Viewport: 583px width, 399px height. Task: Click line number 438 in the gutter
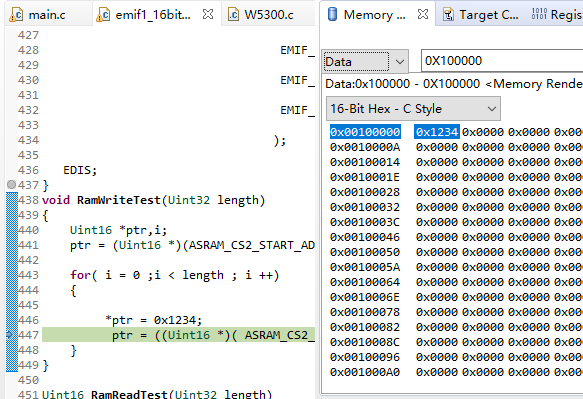29,200
